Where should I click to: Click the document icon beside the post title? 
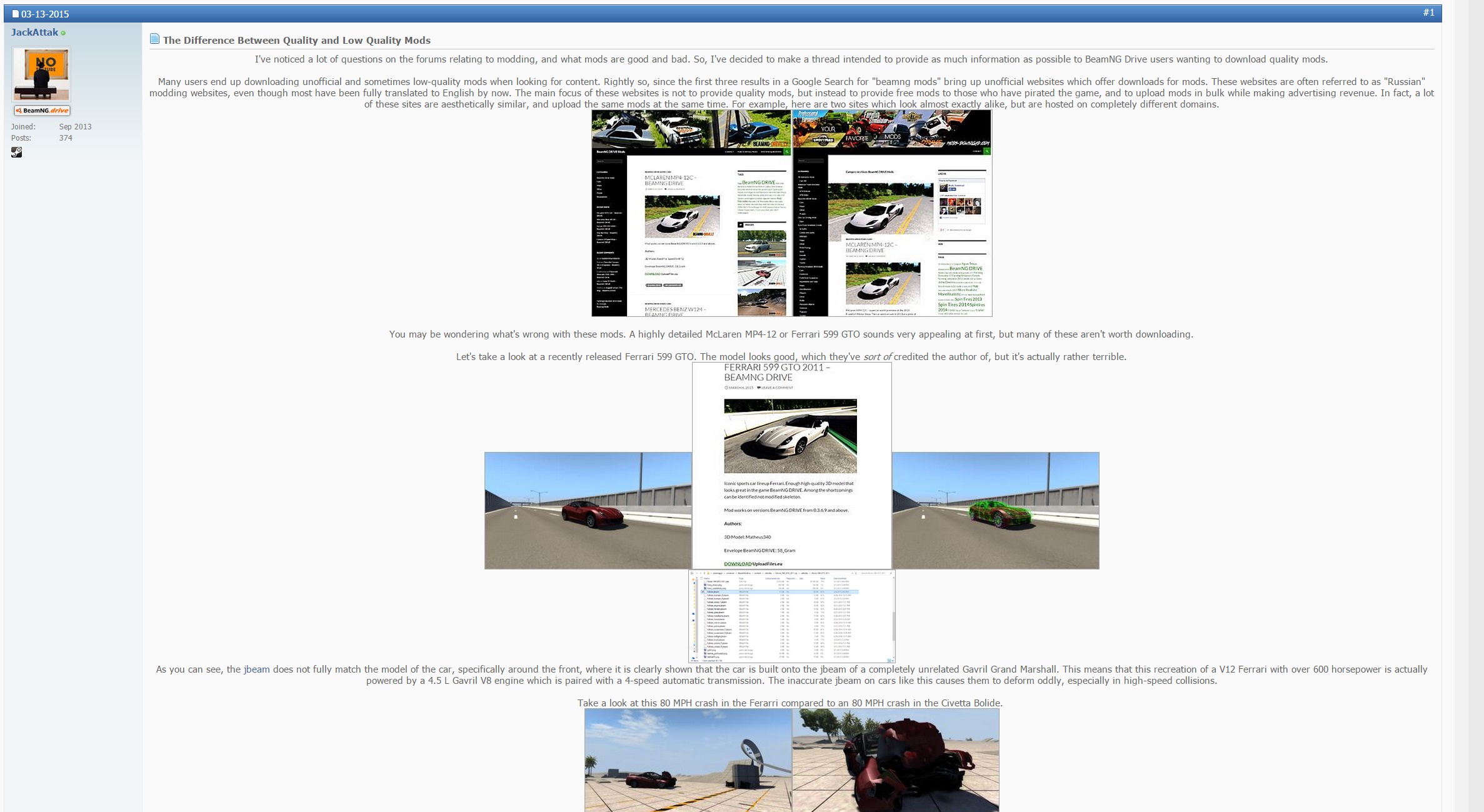[154, 39]
